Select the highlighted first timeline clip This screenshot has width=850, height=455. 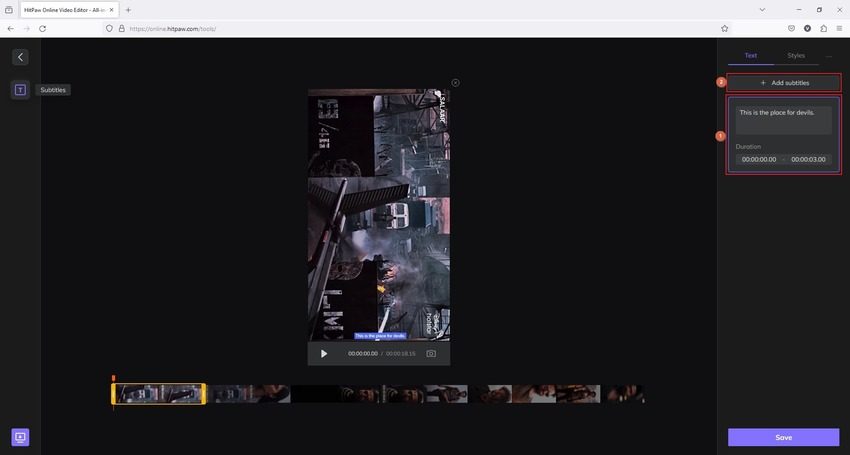click(x=159, y=394)
